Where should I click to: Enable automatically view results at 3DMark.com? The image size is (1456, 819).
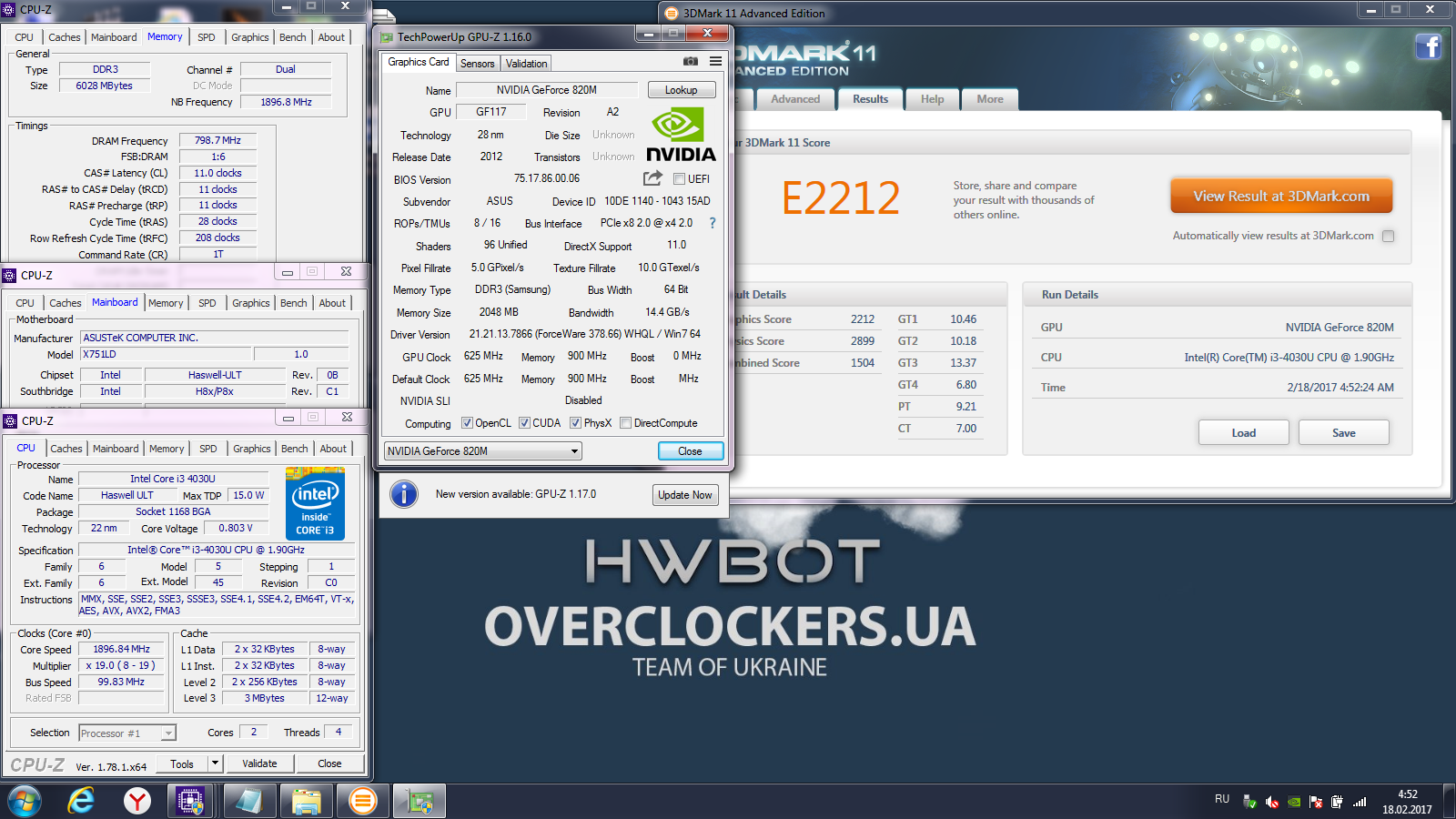(1388, 236)
